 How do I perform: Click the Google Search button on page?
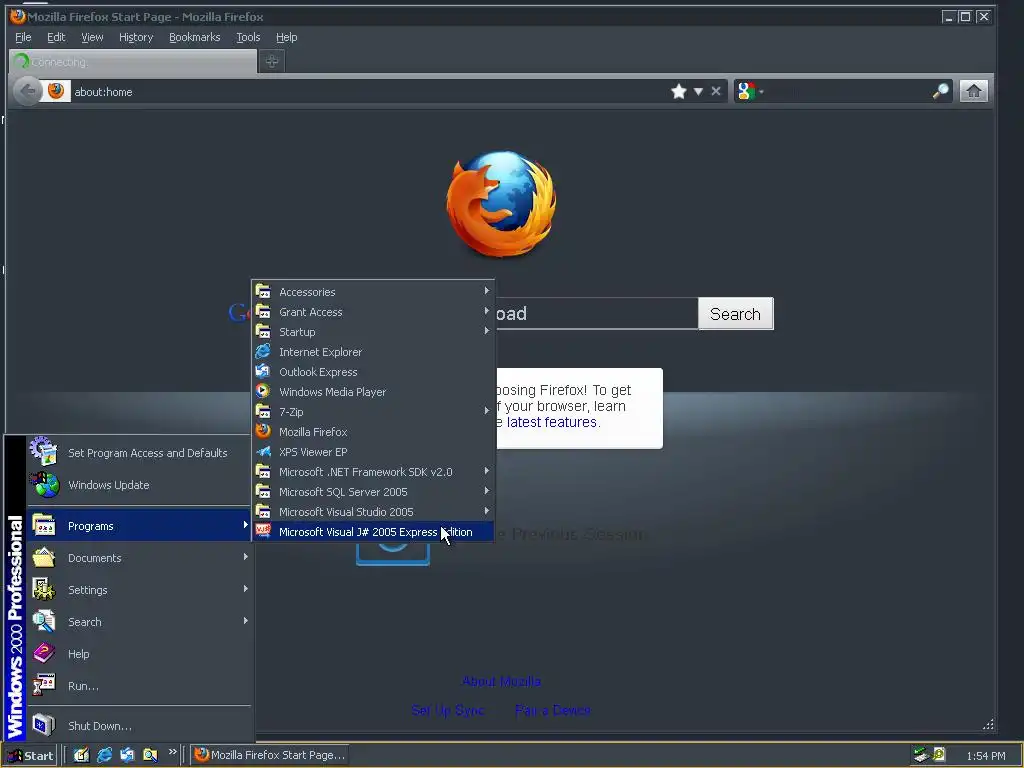click(735, 313)
